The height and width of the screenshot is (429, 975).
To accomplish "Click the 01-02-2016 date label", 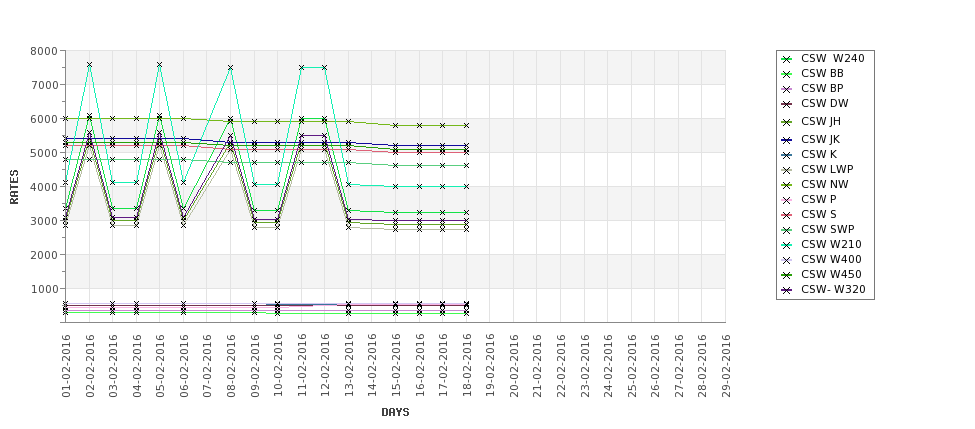I will [x=66, y=366].
